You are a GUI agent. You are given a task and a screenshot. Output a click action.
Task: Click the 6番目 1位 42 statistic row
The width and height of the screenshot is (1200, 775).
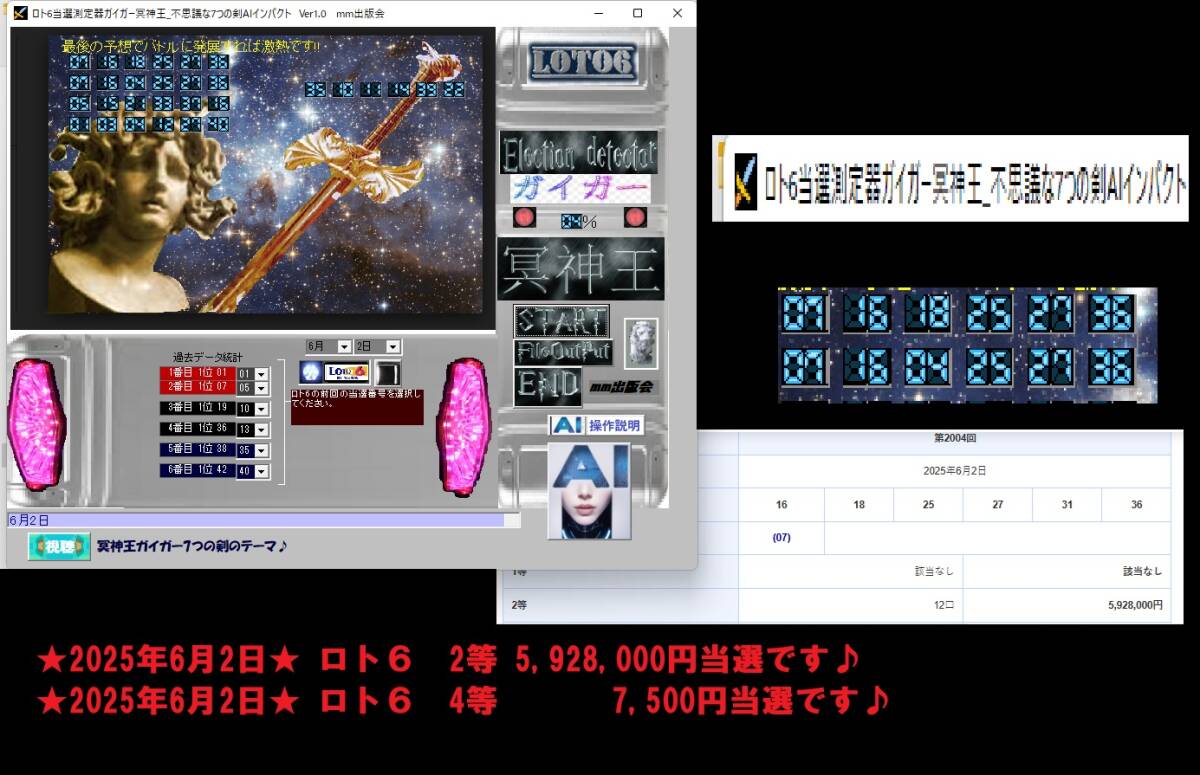[x=197, y=470]
